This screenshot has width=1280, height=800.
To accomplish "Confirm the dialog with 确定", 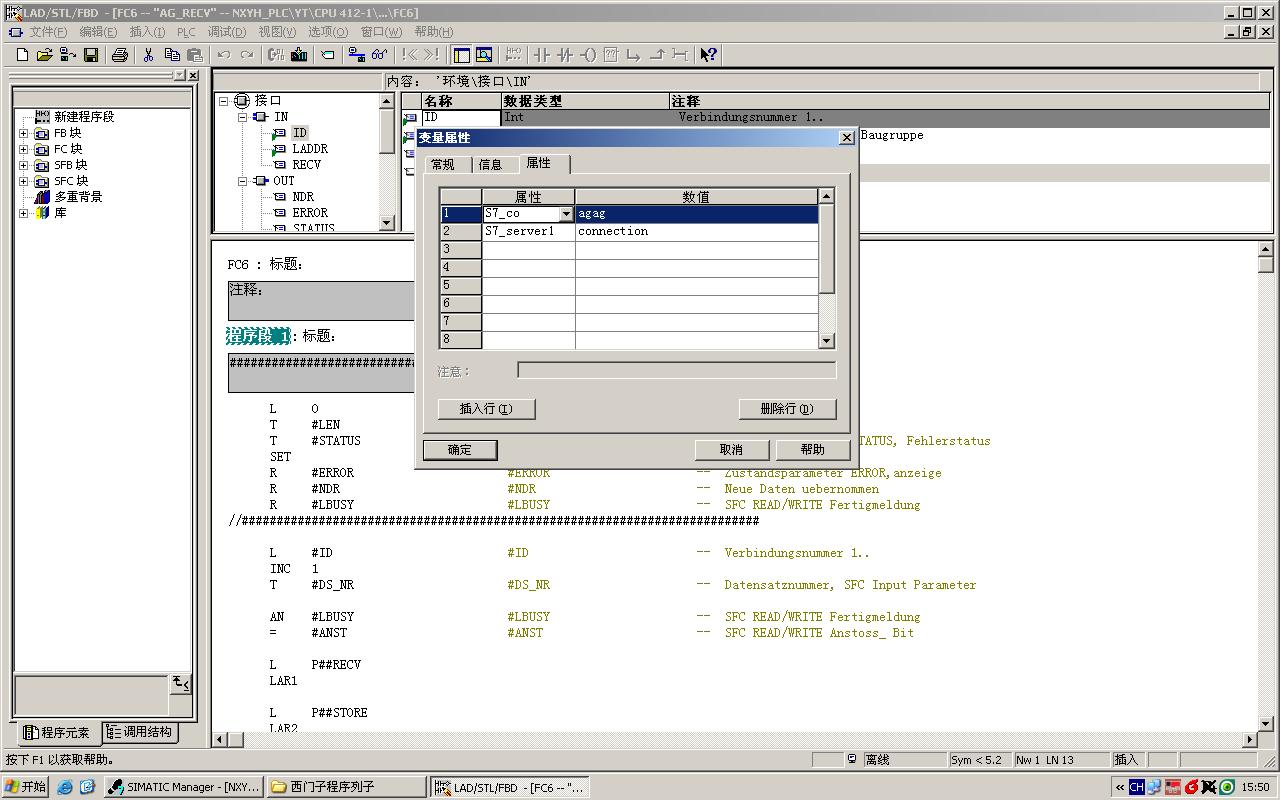I will 460,450.
